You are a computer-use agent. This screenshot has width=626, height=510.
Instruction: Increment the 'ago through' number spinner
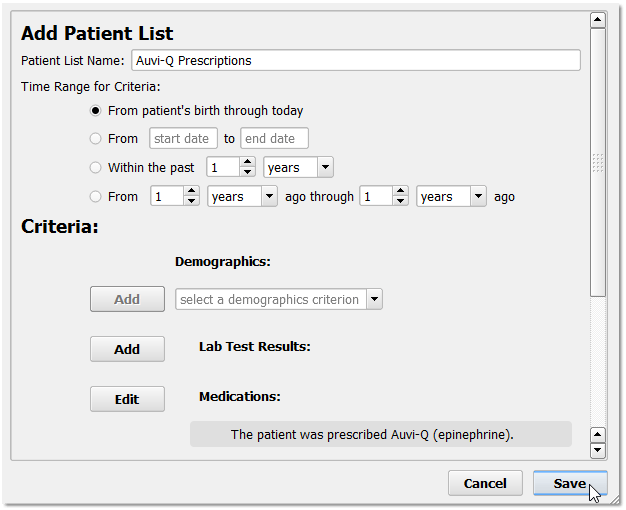pyautogui.click(x=400, y=192)
